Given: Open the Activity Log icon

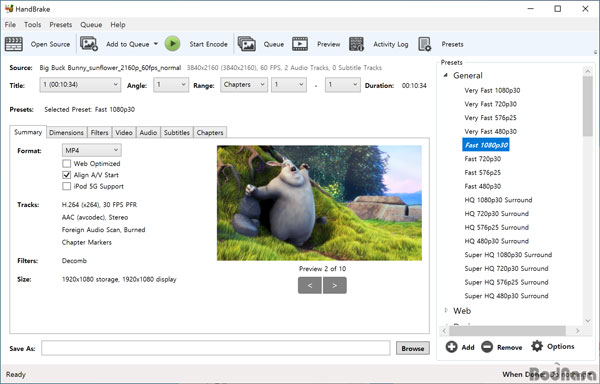Looking at the screenshot, I should coord(356,44).
